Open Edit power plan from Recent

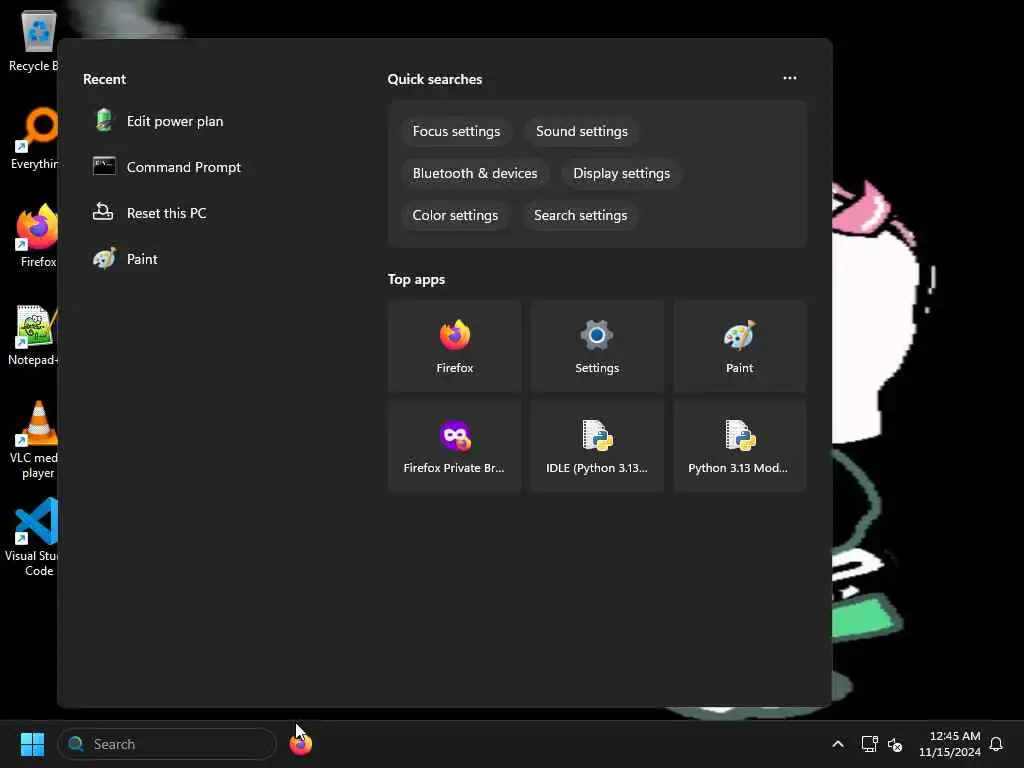click(159, 121)
